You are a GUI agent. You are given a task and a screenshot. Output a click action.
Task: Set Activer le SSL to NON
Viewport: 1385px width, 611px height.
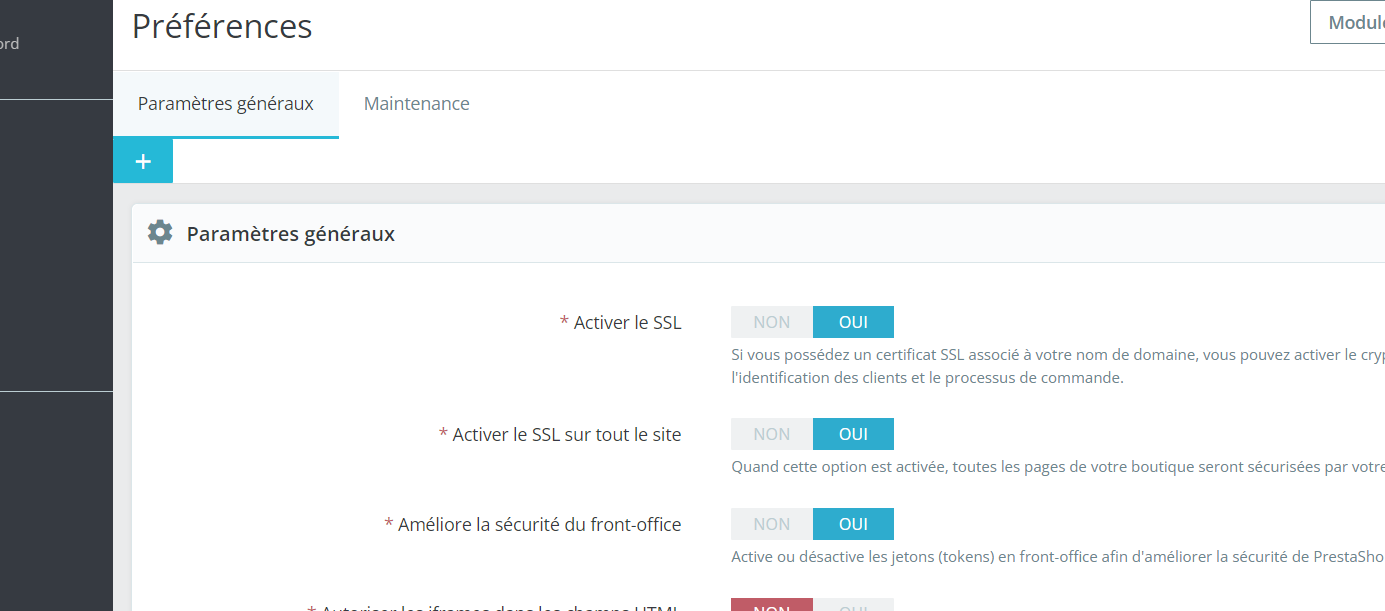(x=772, y=322)
